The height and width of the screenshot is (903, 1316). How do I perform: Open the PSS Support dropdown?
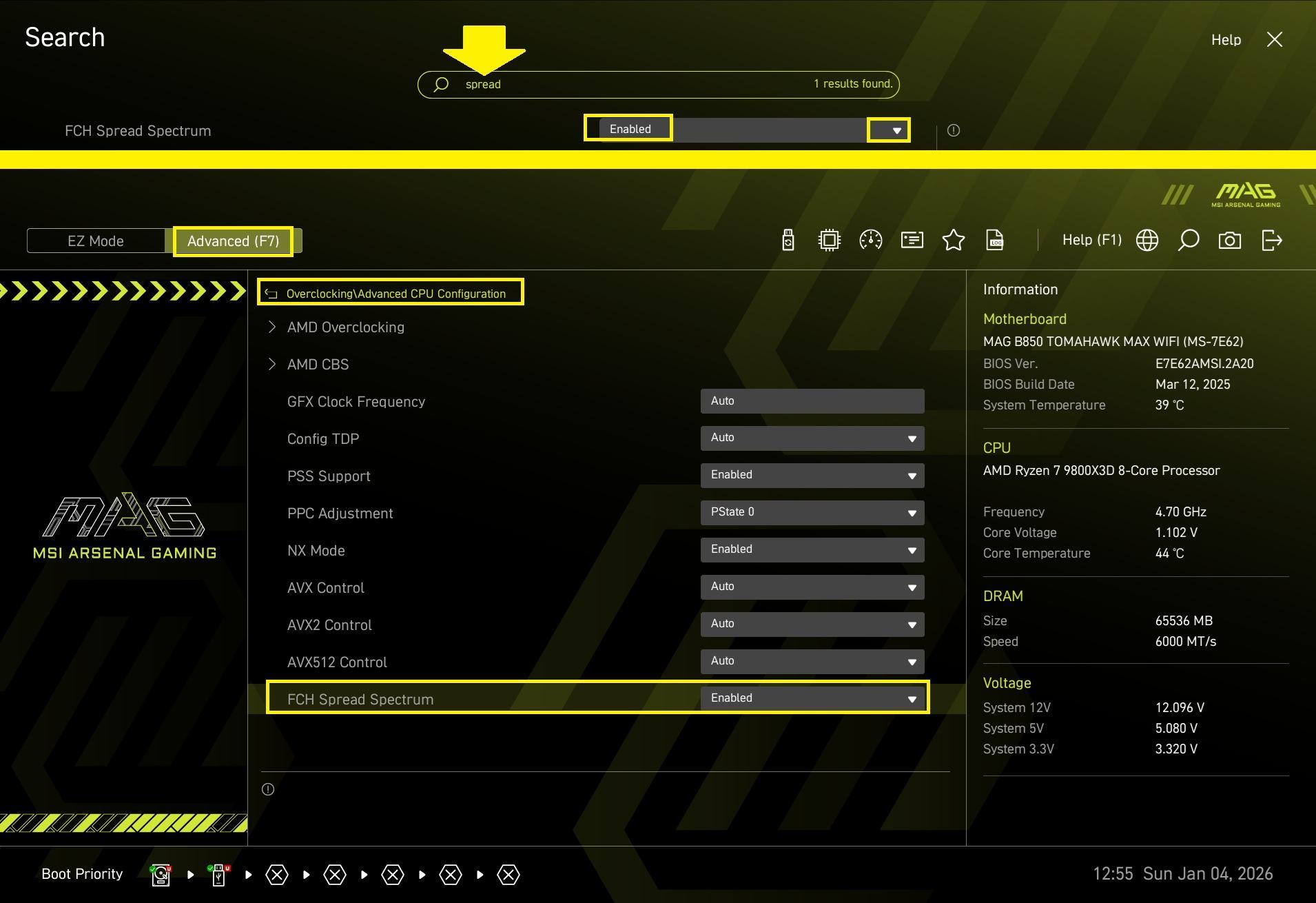tap(812, 476)
